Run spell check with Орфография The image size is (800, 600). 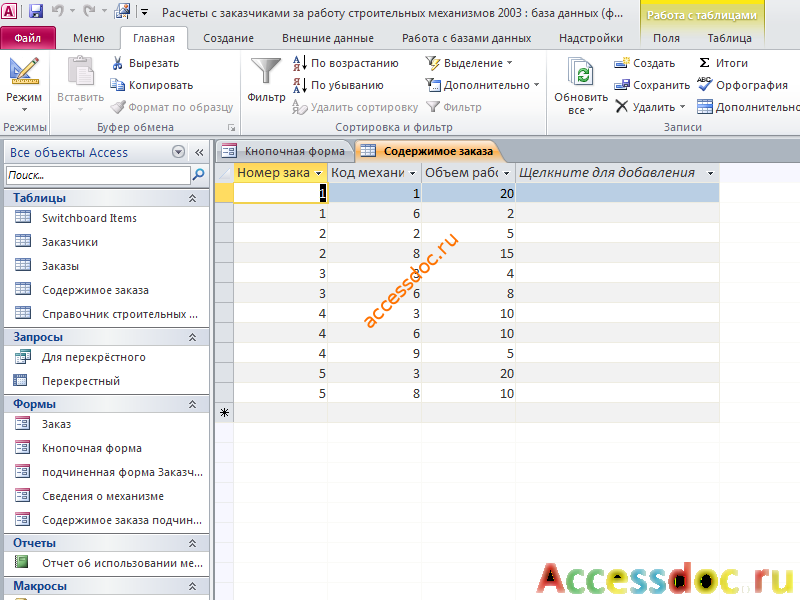coord(742,85)
